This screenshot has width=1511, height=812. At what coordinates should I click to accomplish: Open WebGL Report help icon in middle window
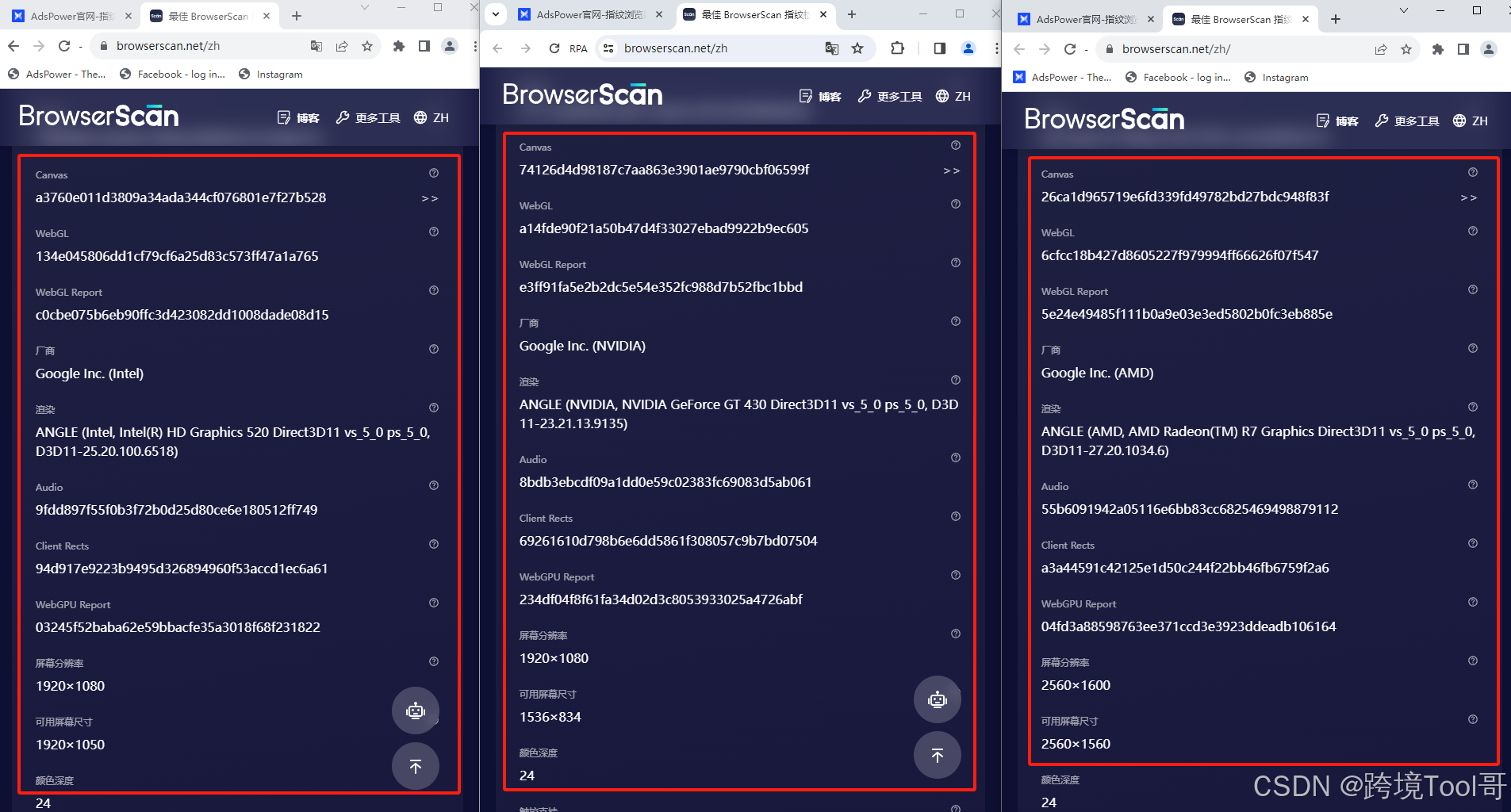coord(956,262)
